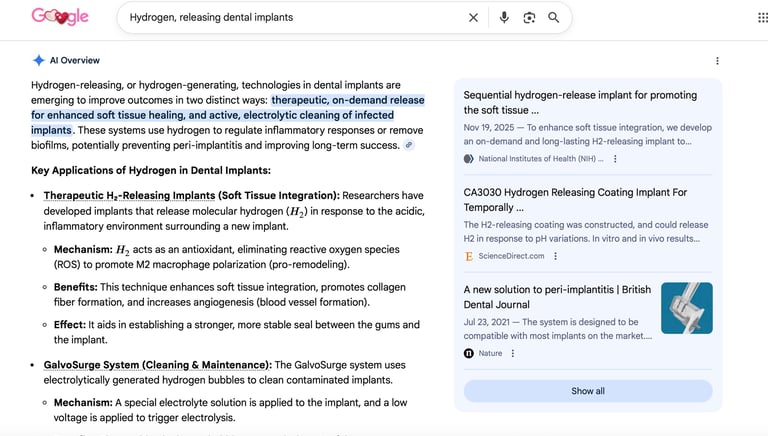Image resolution: width=768 pixels, height=436 pixels.
Task: Open search by image lens
Action: coord(529,17)
